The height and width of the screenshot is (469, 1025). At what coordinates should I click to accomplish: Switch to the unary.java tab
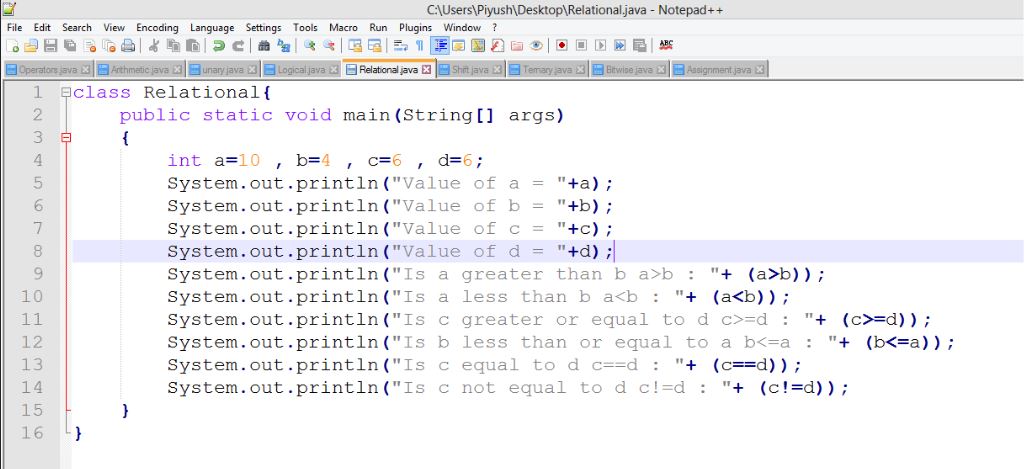tap(223, 69)
